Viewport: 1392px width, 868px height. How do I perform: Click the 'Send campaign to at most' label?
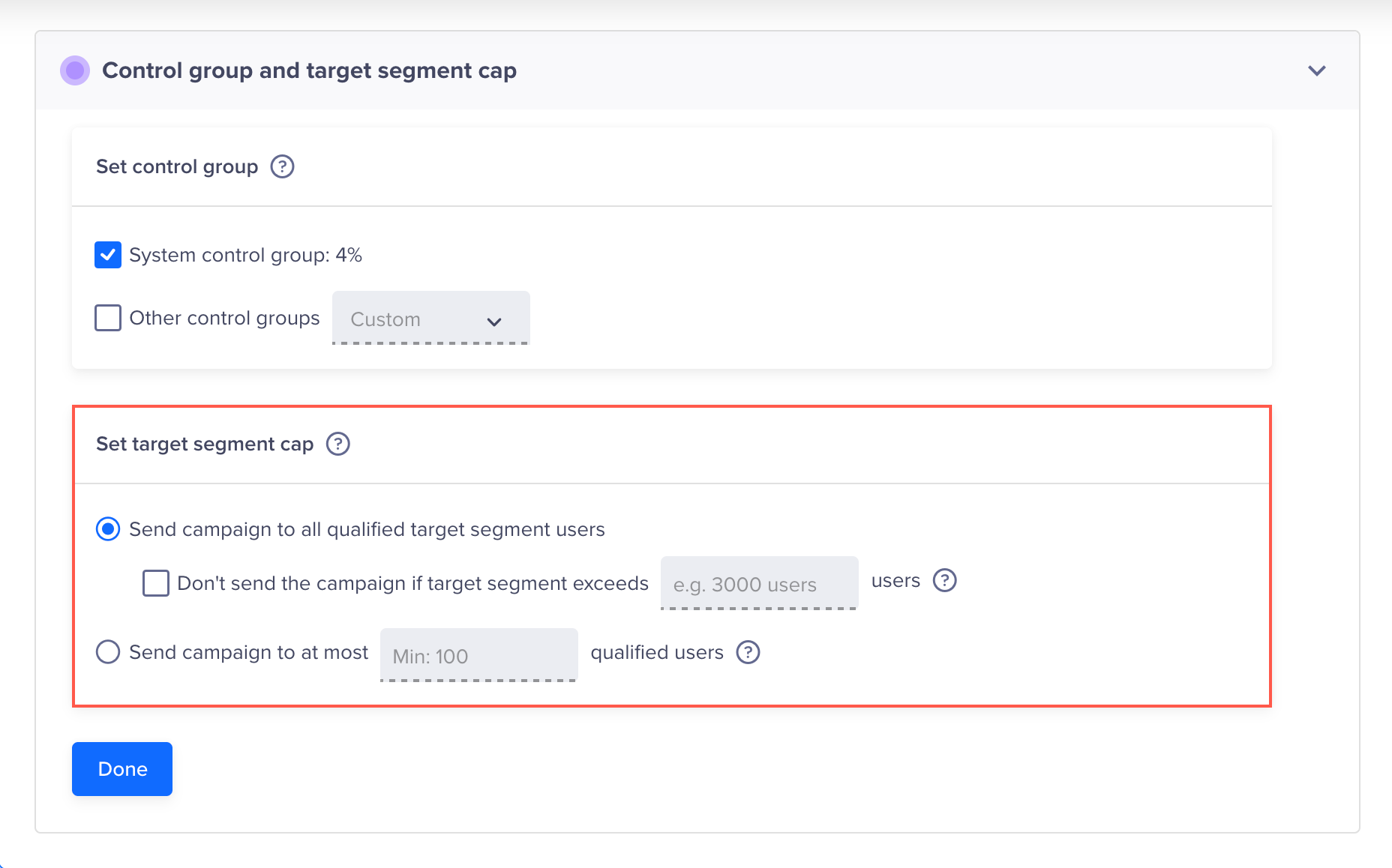[249, 652]
